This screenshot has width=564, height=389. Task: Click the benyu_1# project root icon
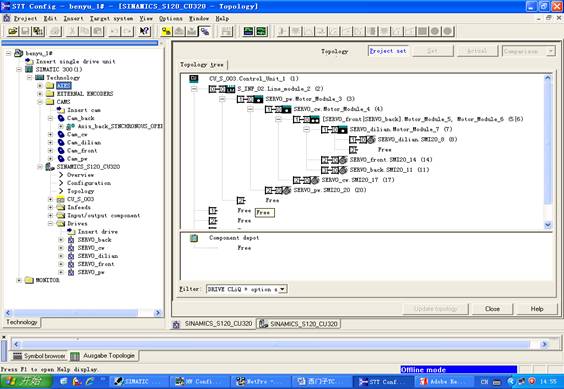tap(18, 53)
